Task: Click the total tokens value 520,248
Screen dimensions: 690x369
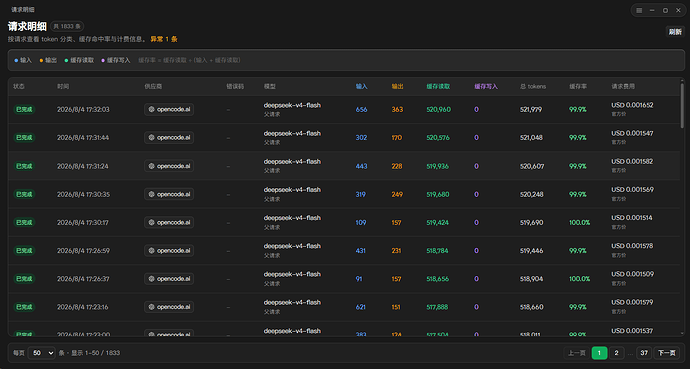Action: pos(532,194)
